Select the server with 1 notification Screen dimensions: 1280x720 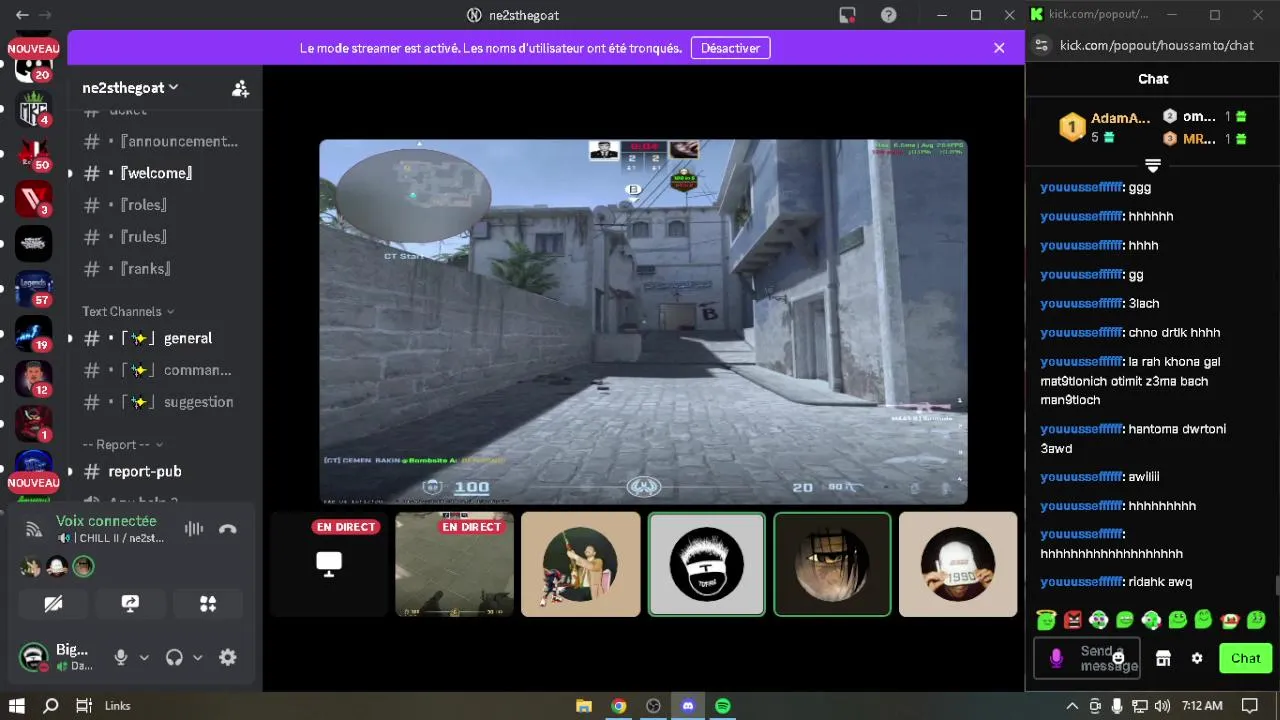click(33, 423)
